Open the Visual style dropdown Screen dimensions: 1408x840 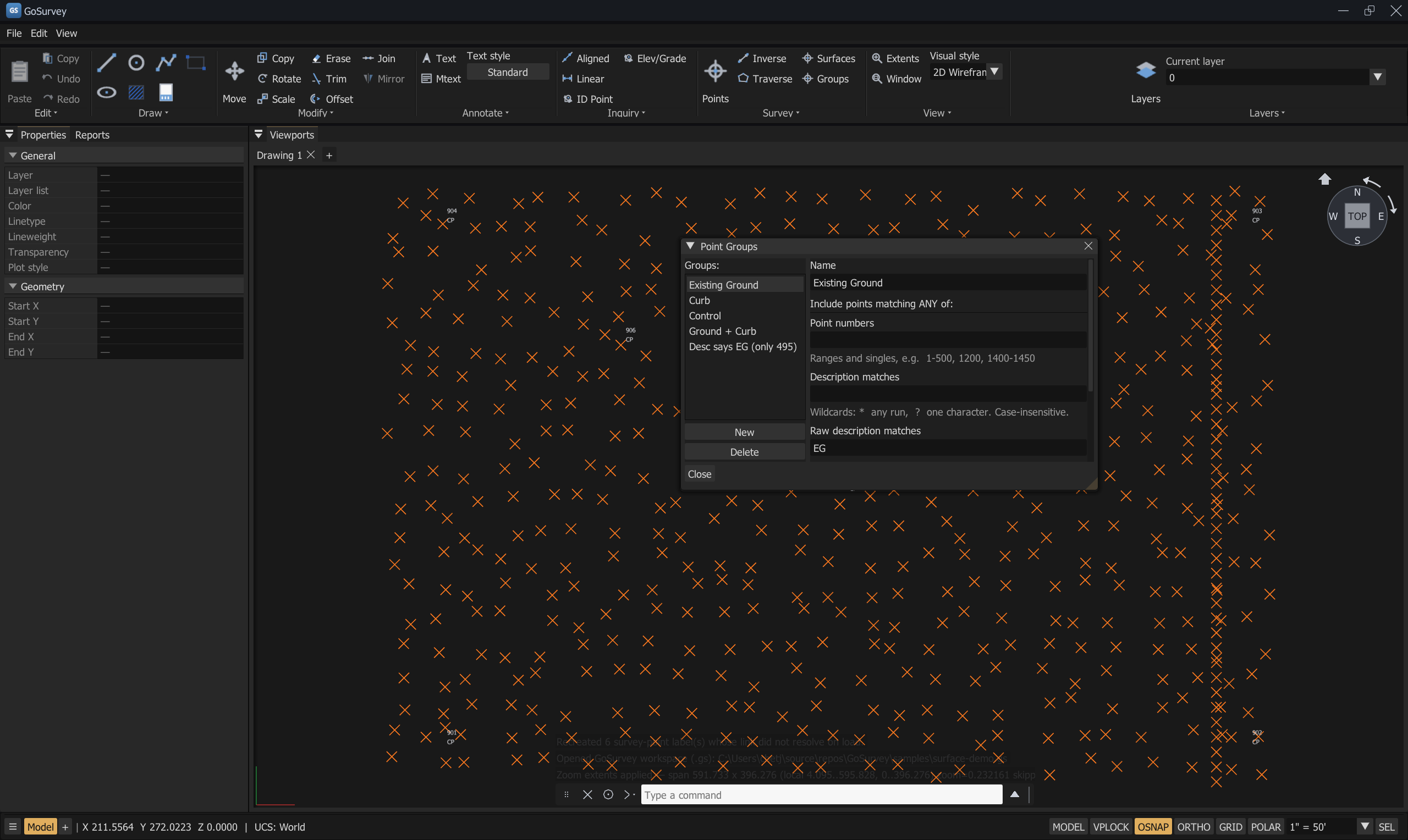tap(994, 72)
